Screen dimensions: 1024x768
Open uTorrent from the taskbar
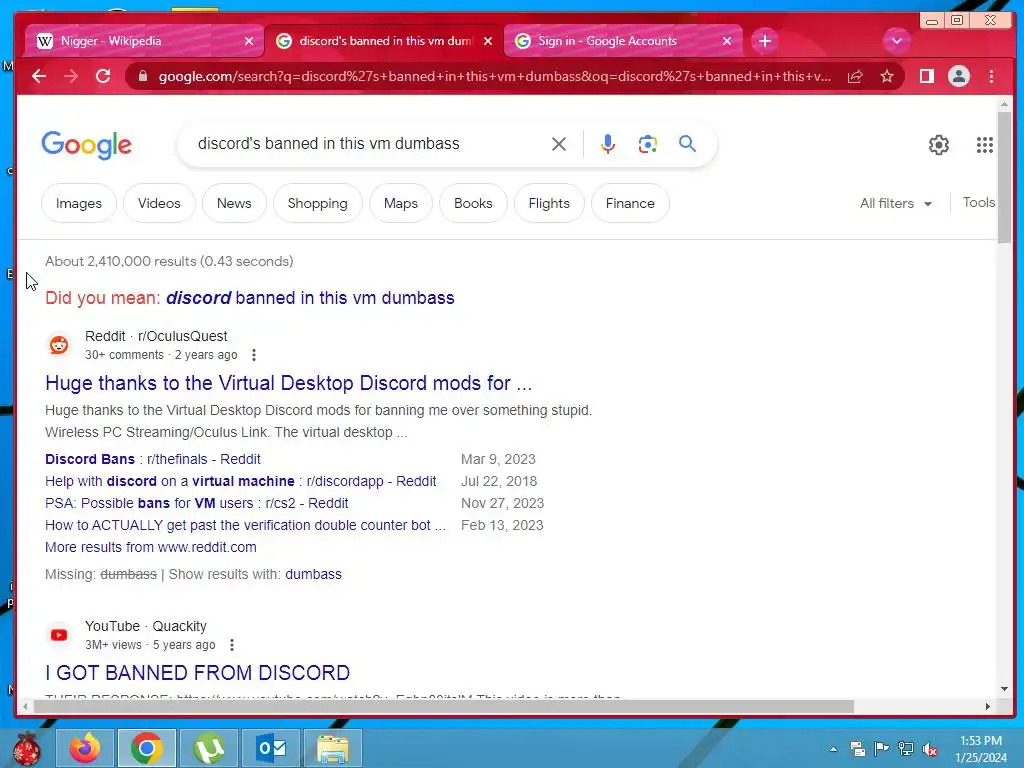(208, 748)
